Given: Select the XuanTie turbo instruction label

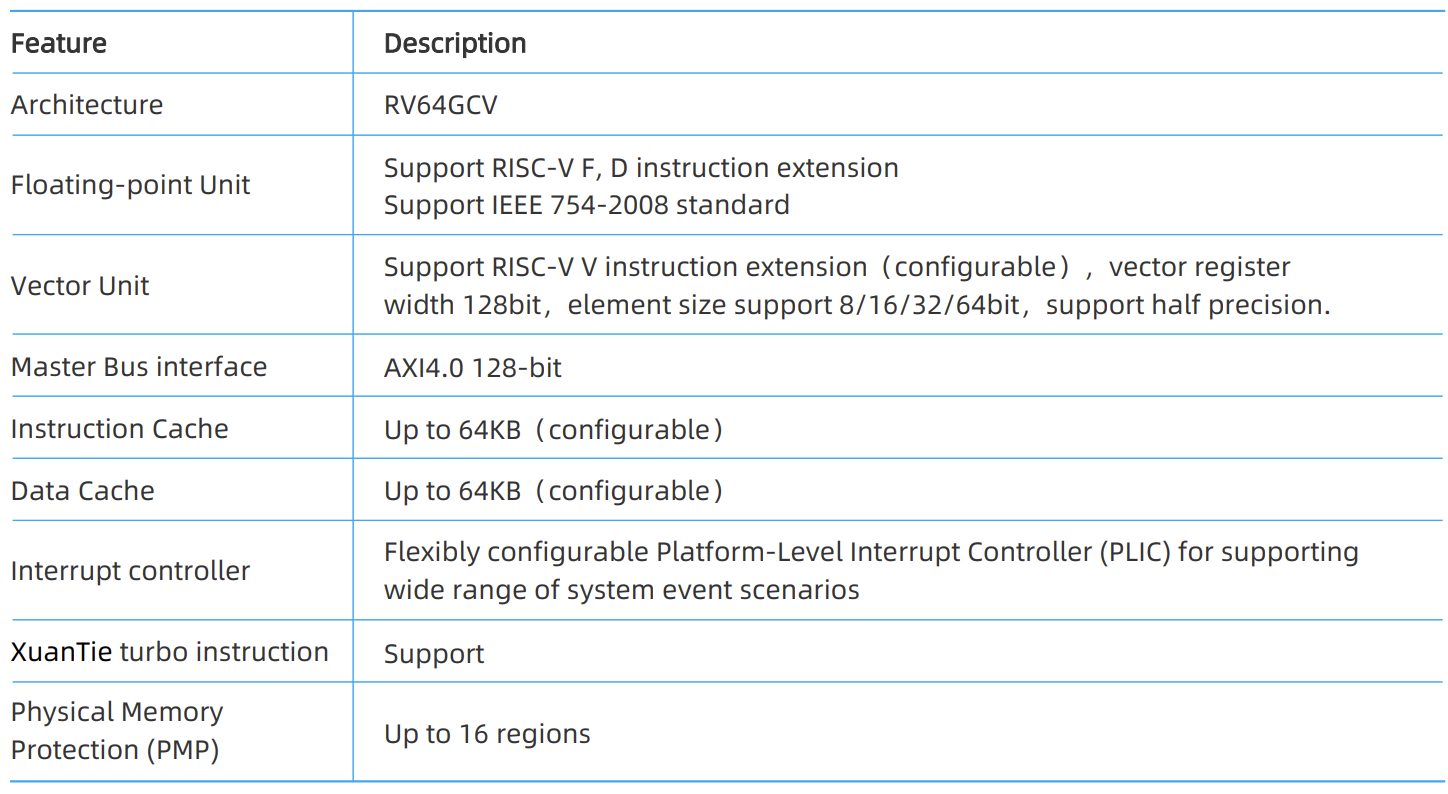Looking at the screenshot, I should (170, 652).
